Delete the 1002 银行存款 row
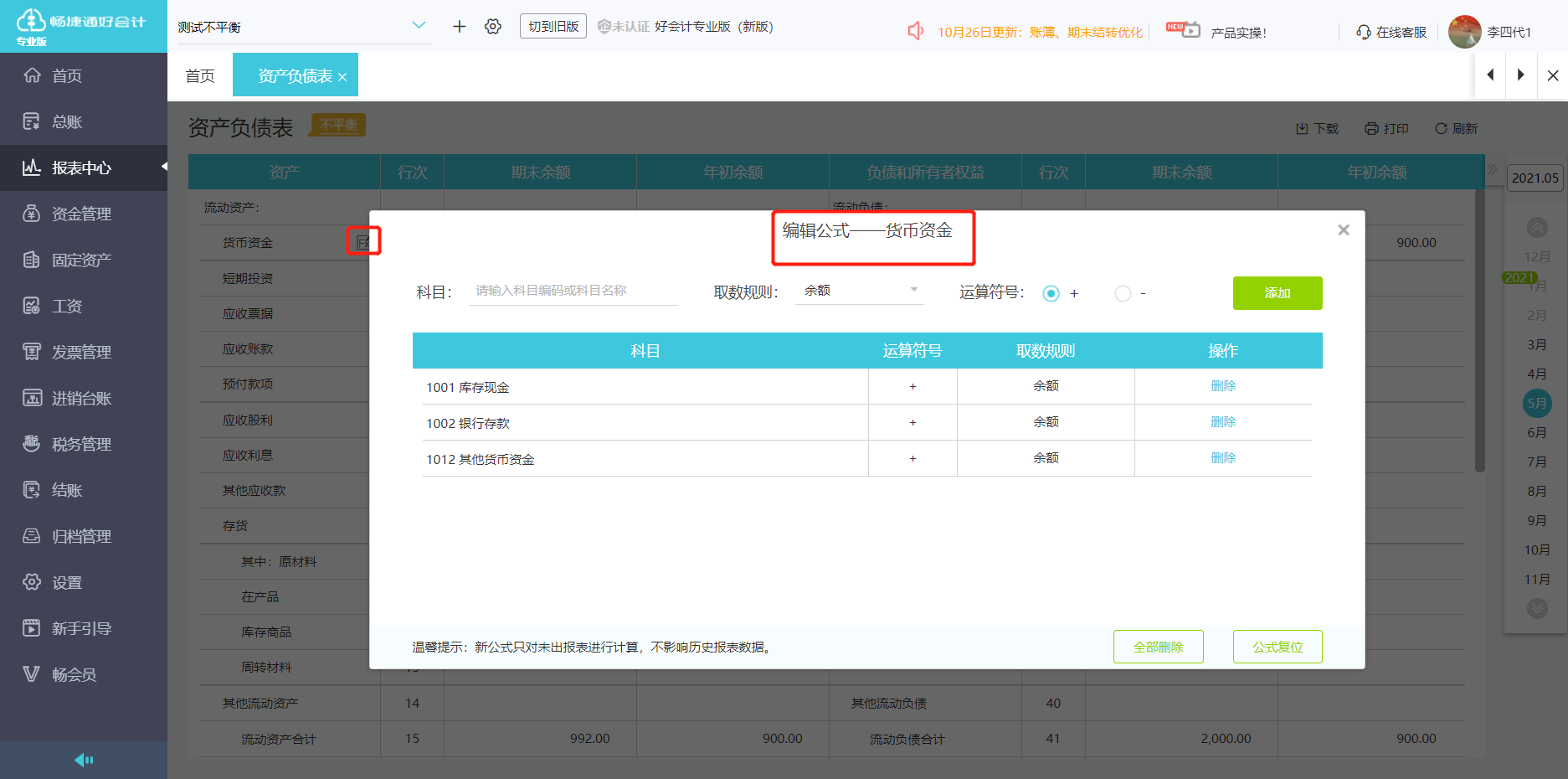Viewport: 1568px width, 779px height. pyautogui.click(x=1222, y=422)
